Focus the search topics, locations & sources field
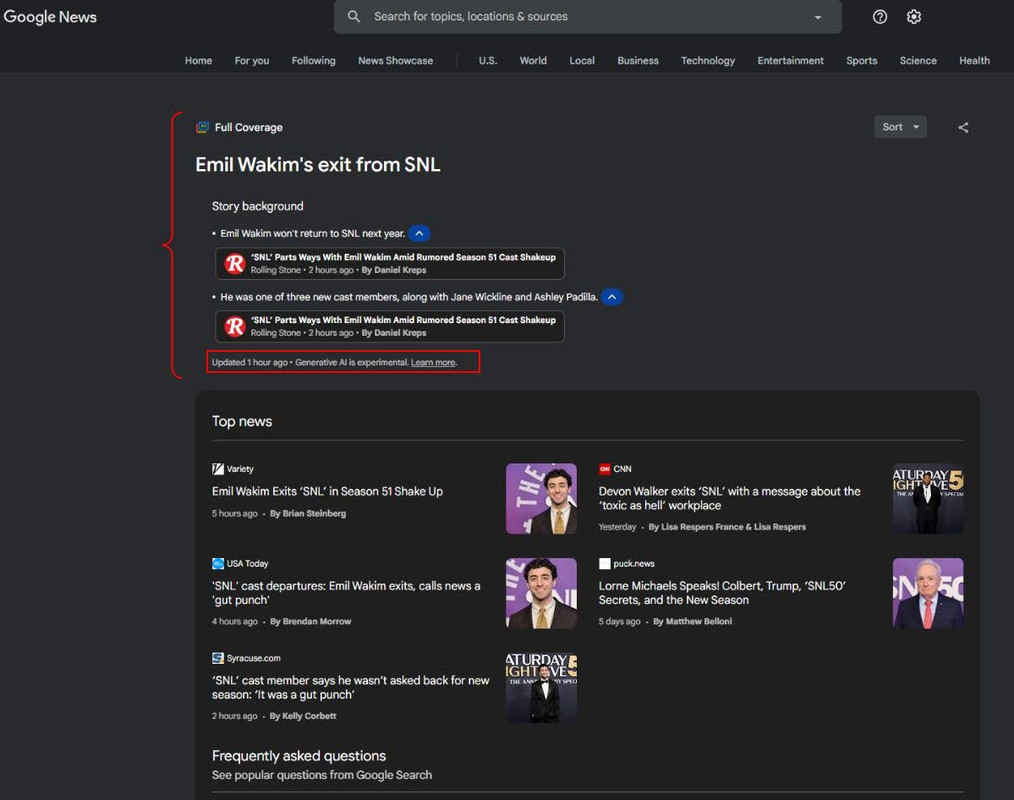This screenshot has width=1014, height=800. [x=587, y=16]
